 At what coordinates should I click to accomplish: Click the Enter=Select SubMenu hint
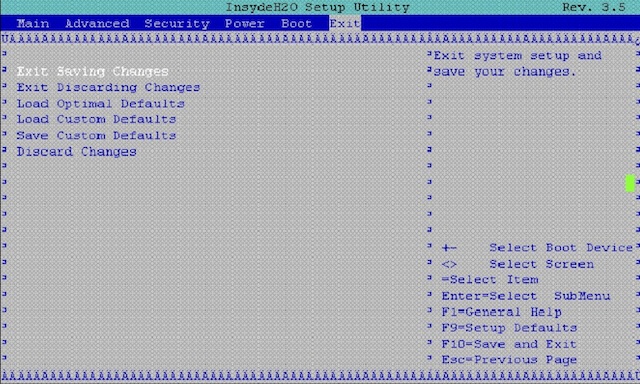point(526,296)
